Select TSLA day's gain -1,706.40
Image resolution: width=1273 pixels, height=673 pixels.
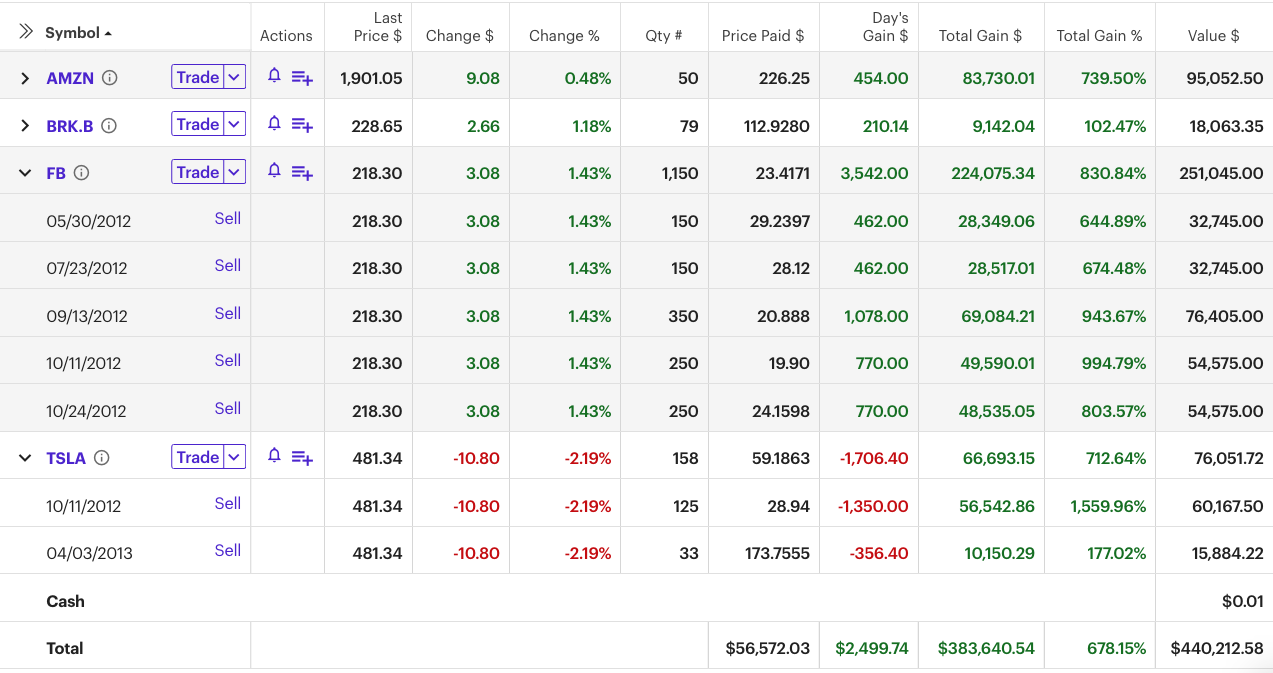coord(874,458)
